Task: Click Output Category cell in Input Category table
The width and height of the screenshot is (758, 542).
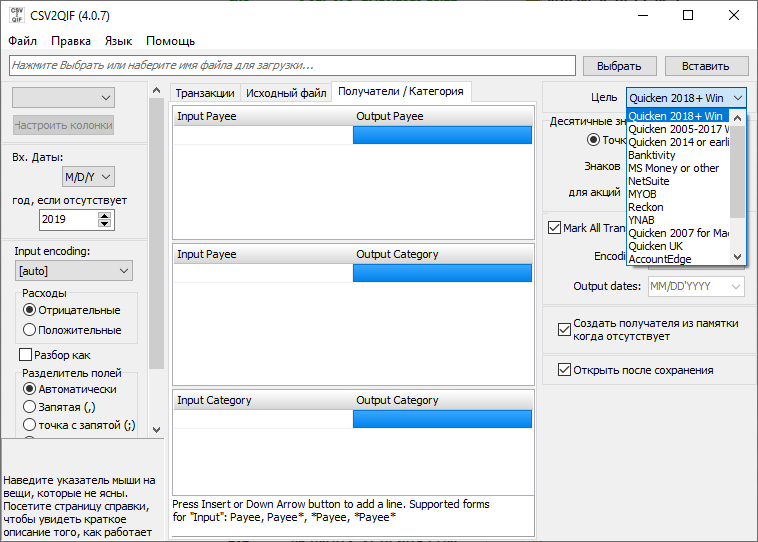Action: [x=442, y=419]
